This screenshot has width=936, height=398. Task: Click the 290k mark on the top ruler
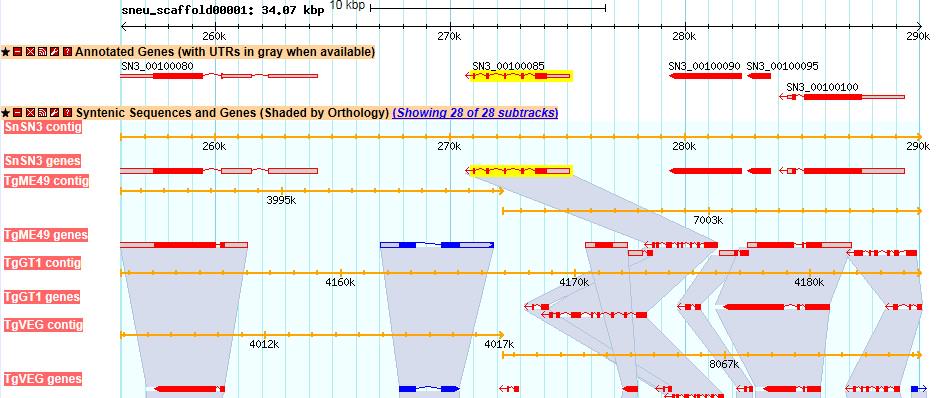tap(918, 36)
